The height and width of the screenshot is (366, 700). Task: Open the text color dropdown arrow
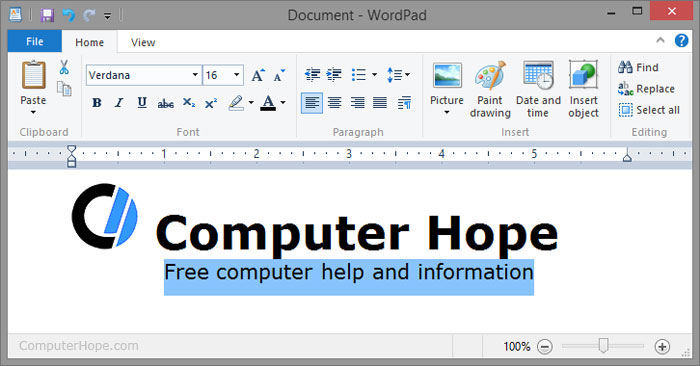283,103
